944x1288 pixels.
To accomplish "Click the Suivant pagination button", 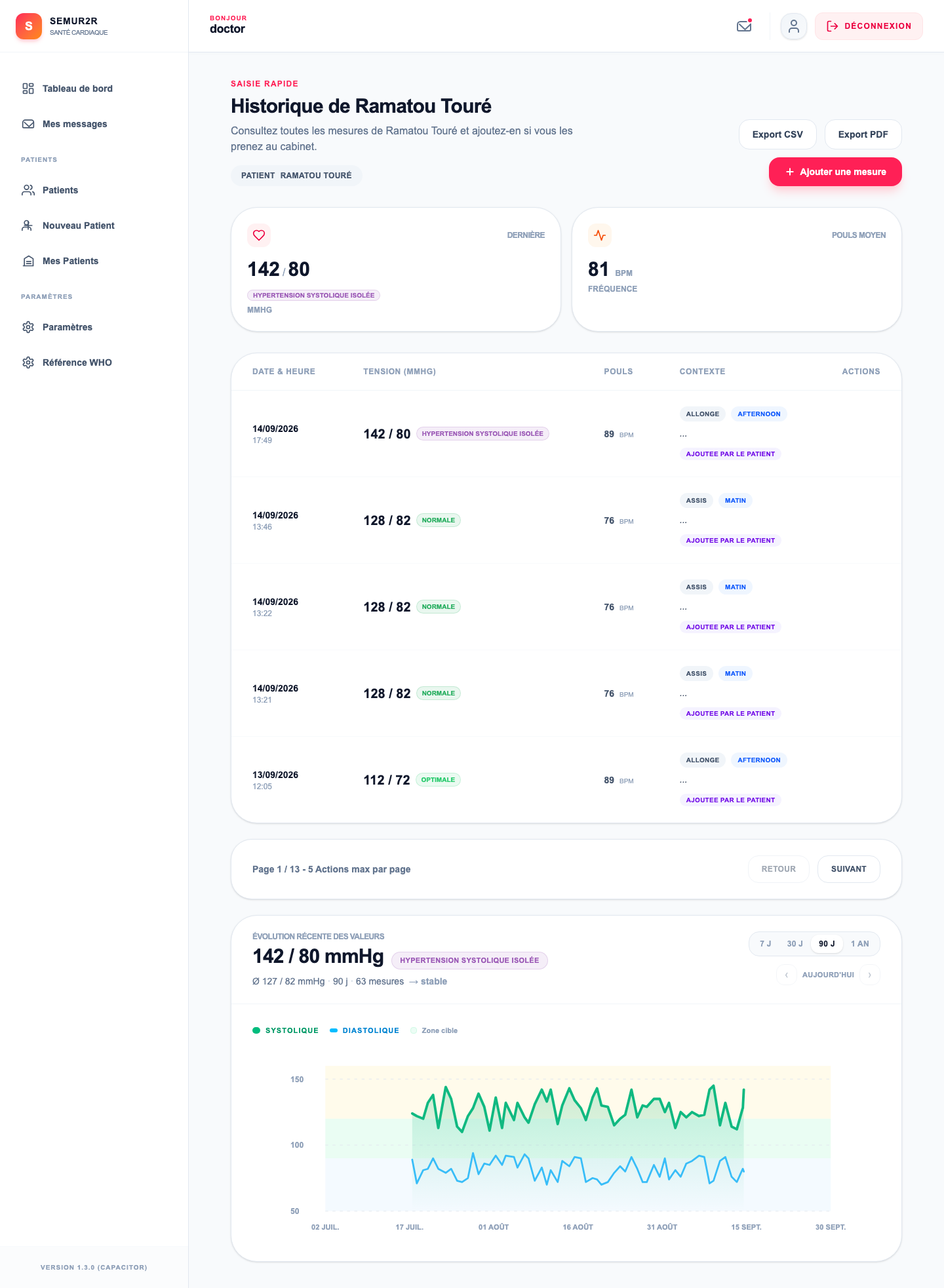I will pos(848,869).
